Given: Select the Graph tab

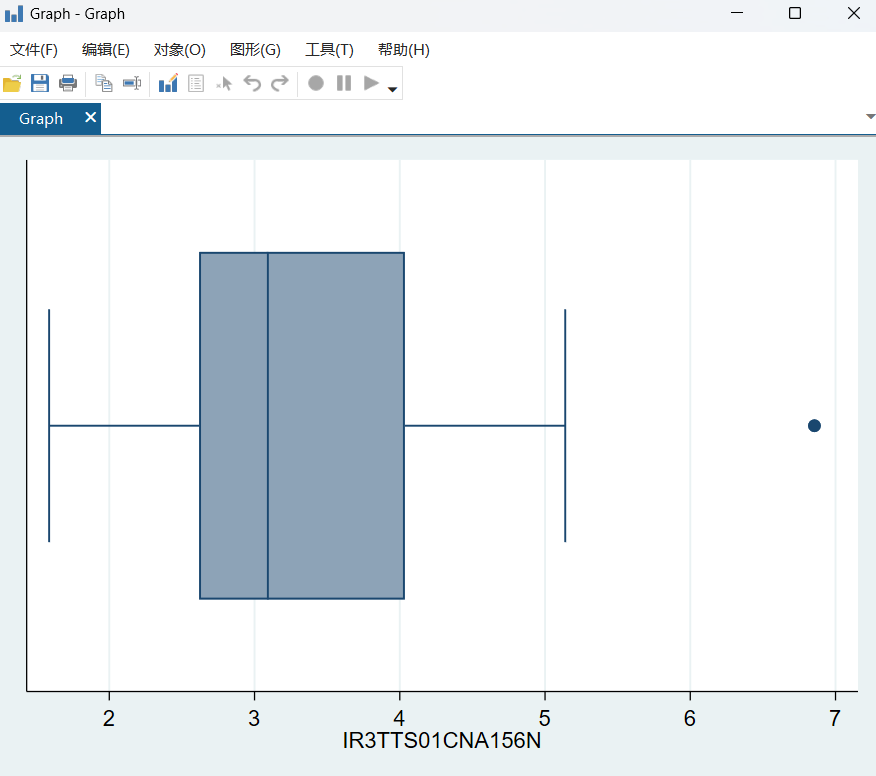Looking at the screenshot, I should (41, 119).
